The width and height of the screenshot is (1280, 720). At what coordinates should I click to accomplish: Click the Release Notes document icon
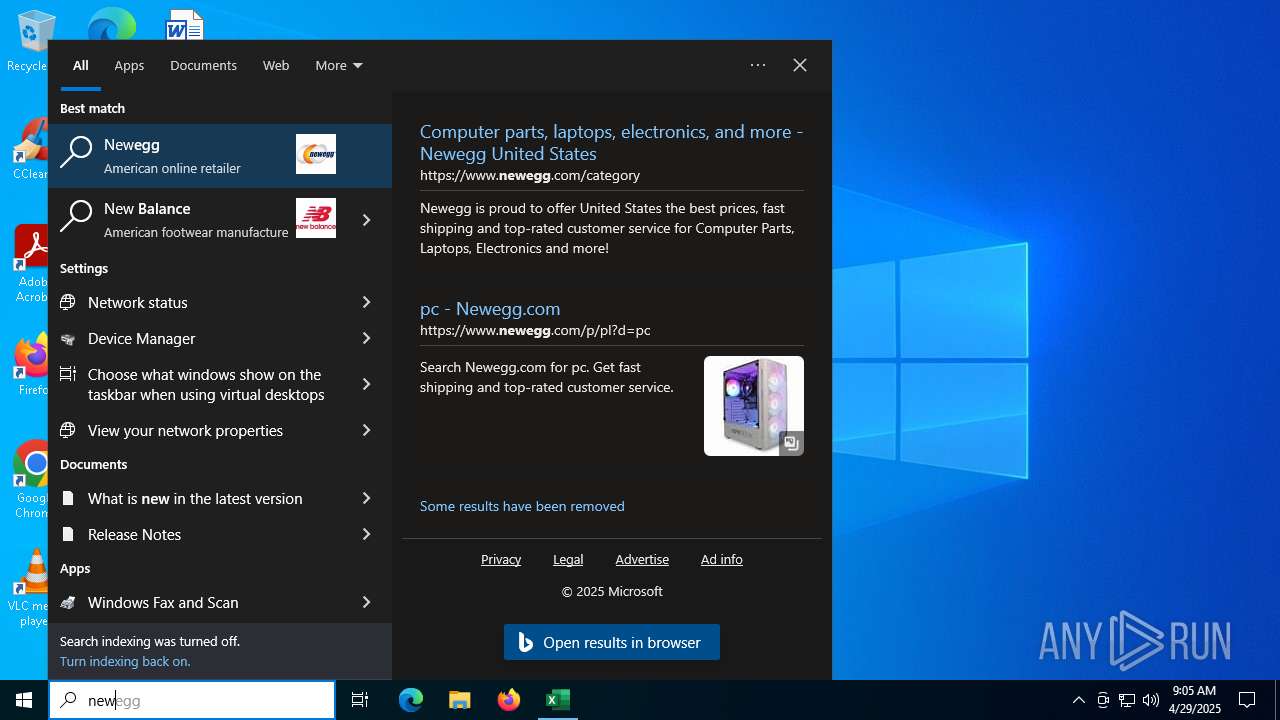[68, 534]
